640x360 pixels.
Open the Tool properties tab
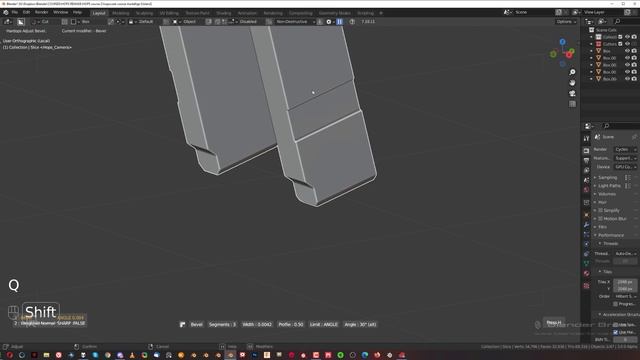[x=586, y=139]
